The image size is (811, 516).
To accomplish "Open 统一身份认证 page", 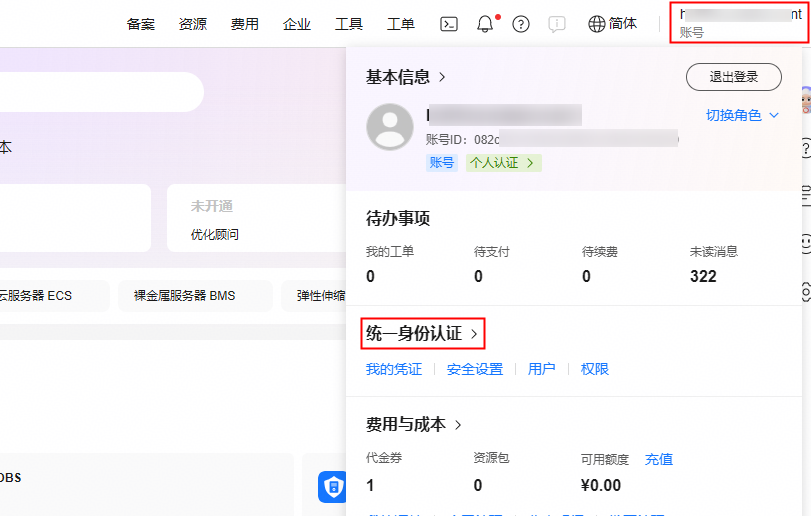I will pyautogui.click(x=422, y=333).
